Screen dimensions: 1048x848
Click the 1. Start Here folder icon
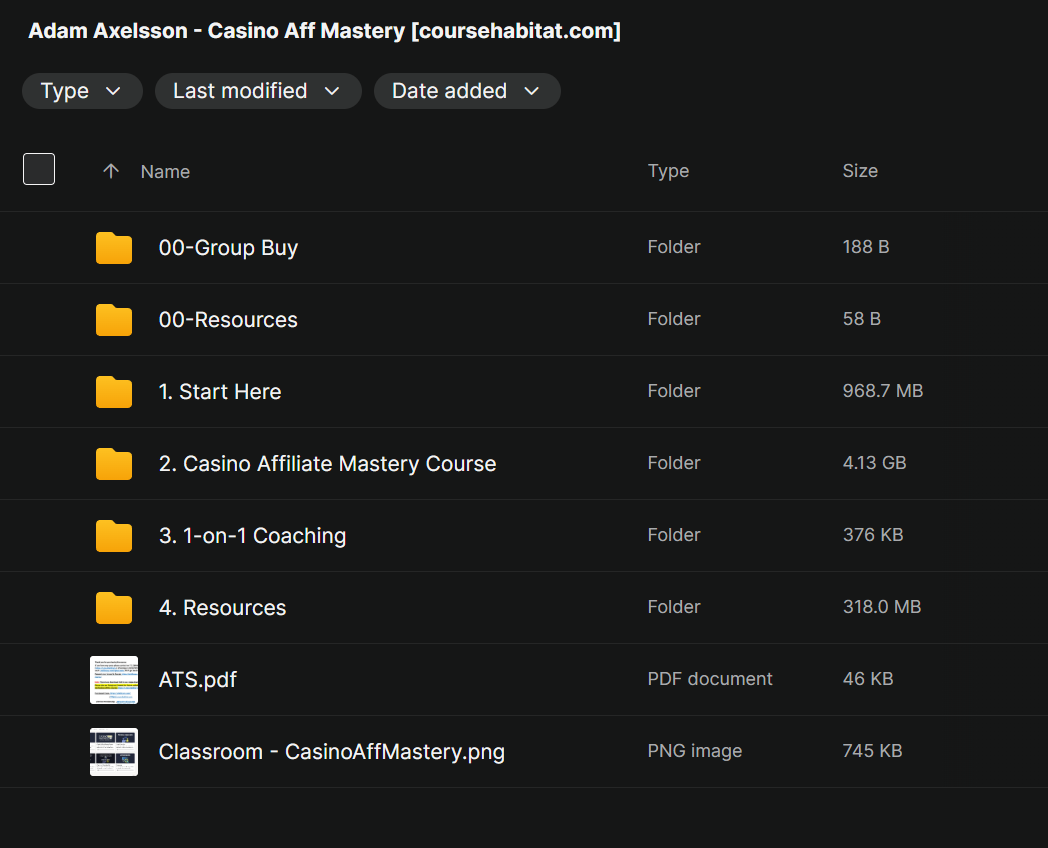pyautogui.click(x=114, y=392)
